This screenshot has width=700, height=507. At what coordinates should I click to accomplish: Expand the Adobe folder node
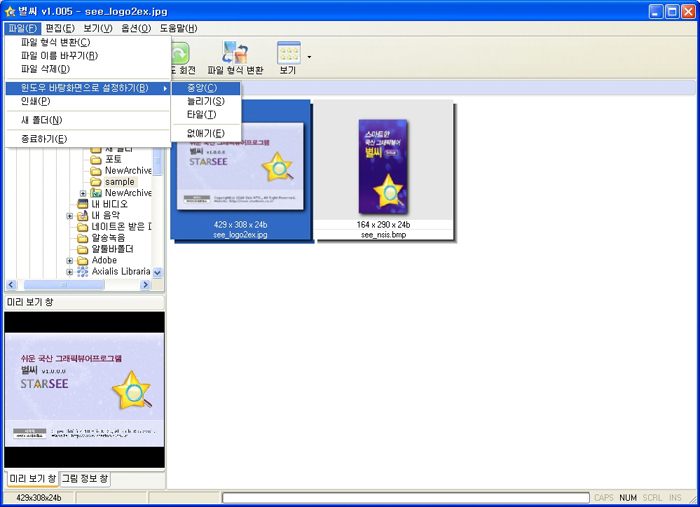point(70,260)
